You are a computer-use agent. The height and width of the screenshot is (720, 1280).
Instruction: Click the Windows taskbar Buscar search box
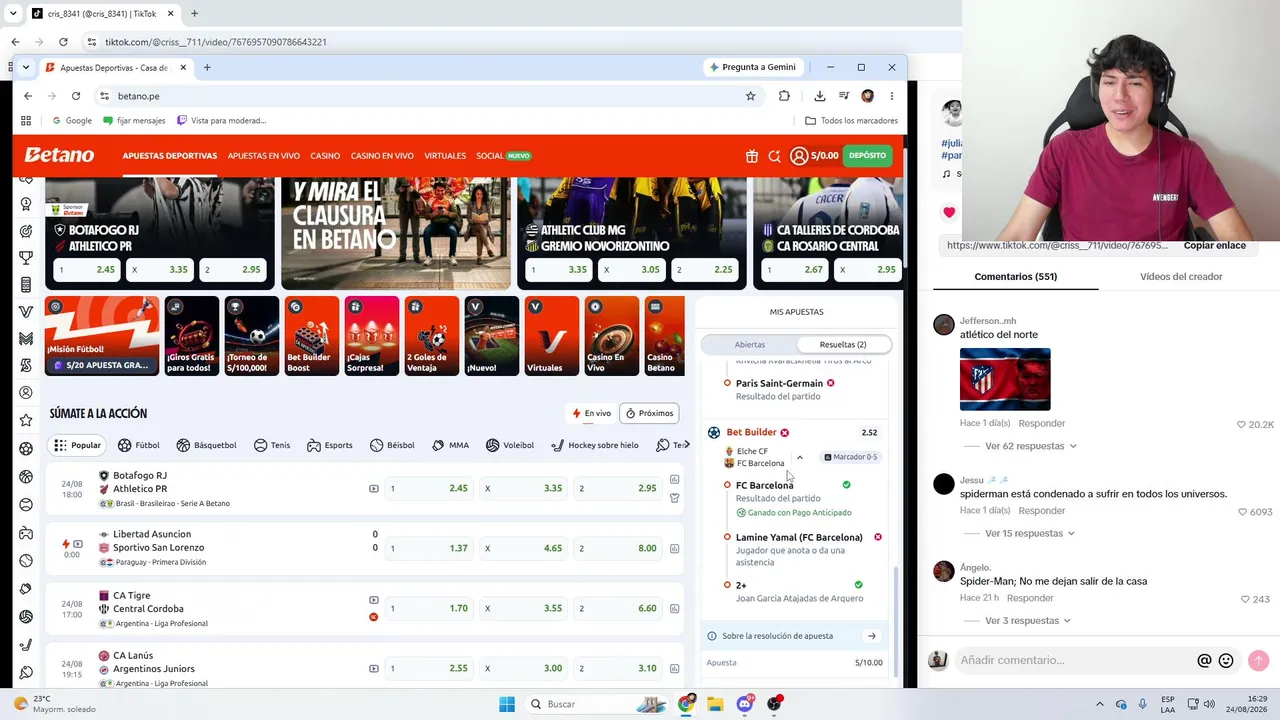(595, 704)
